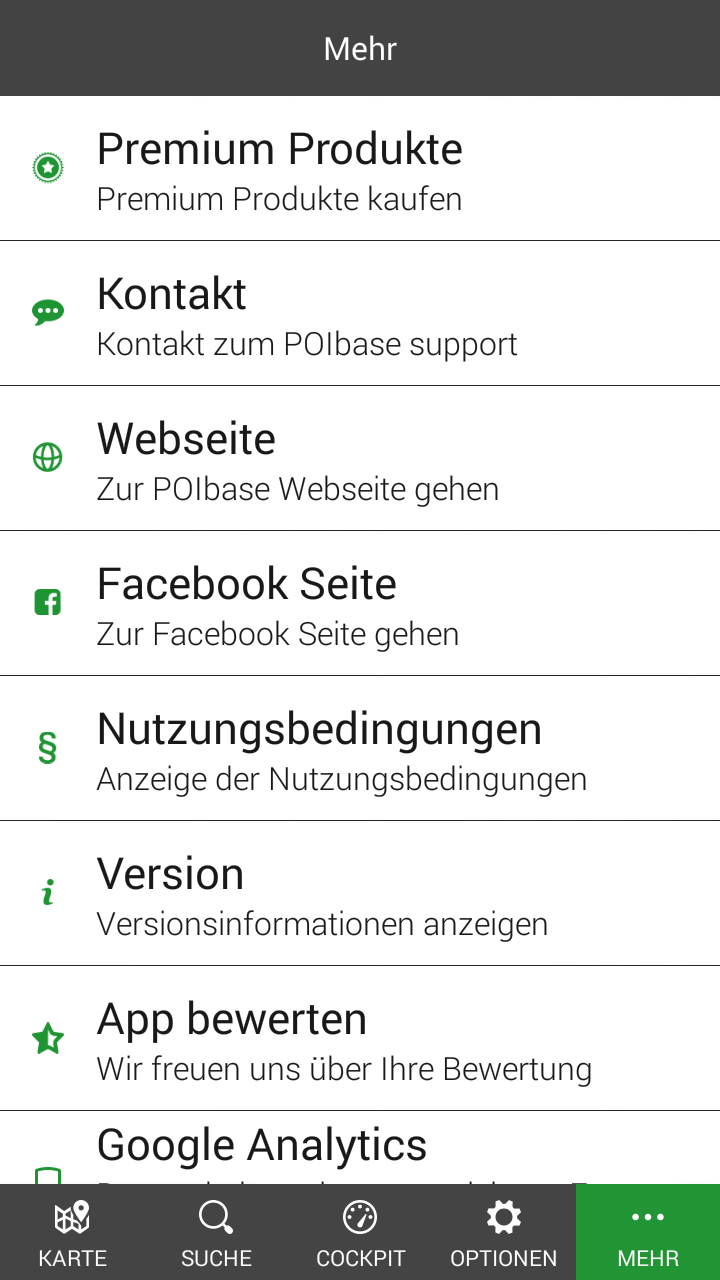Click the Kontakt speech bubble icon
Viewport: 720px width, 1280px height.
click(x=48, y=313)
